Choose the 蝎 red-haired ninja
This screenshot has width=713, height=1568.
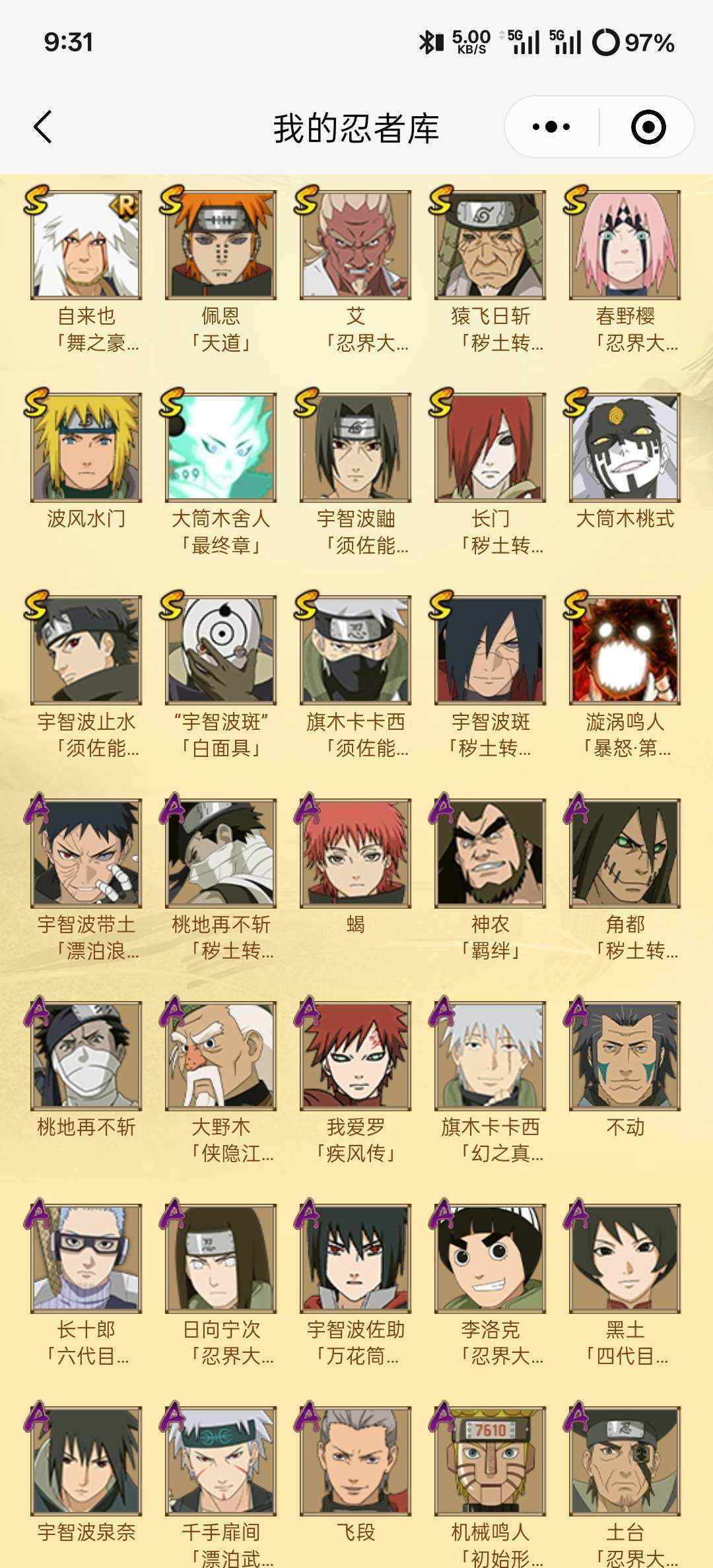coord(356,853)
